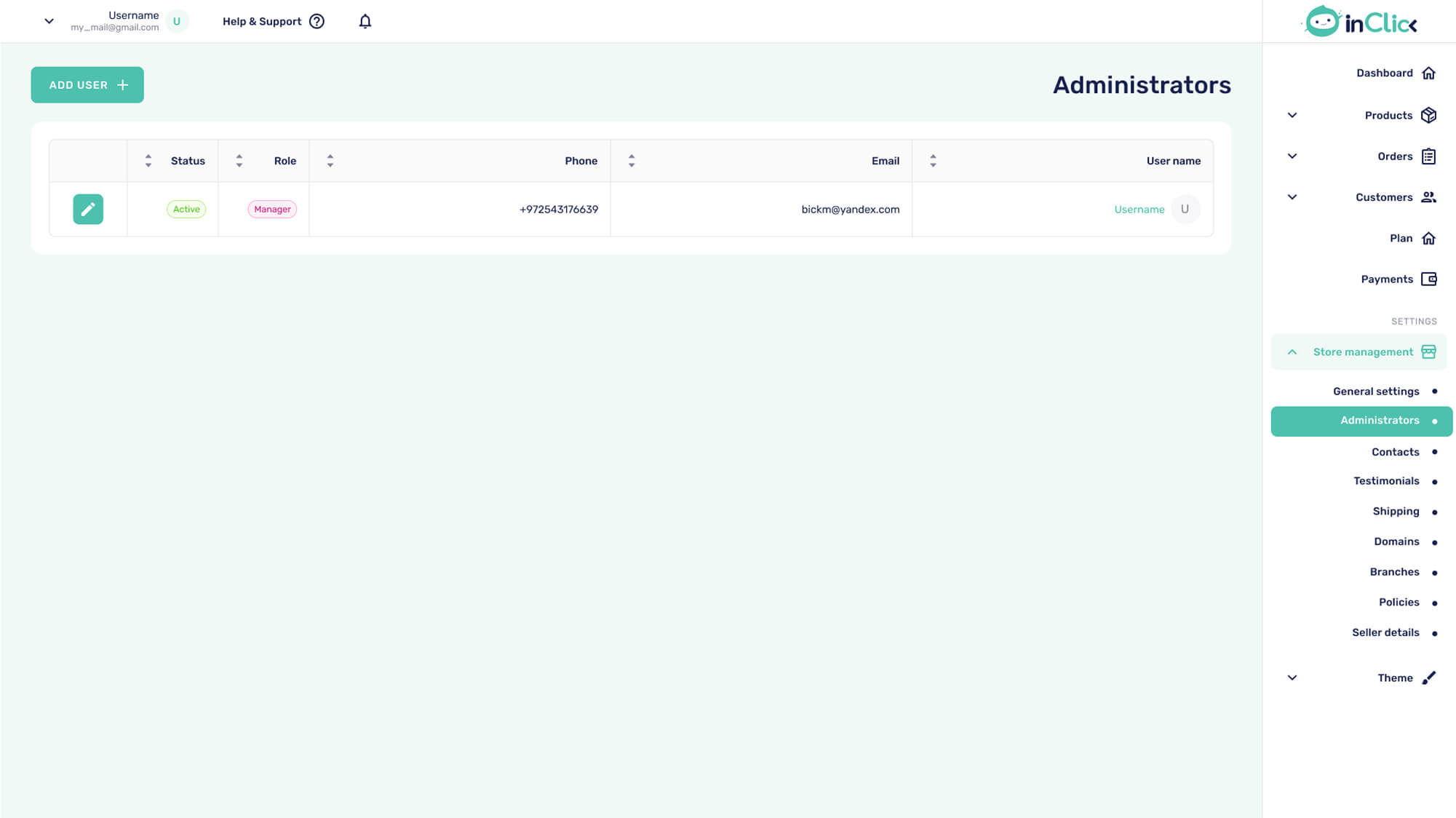Open notifications bell icon
The image size is (1456, 818).
coord(365,21)
